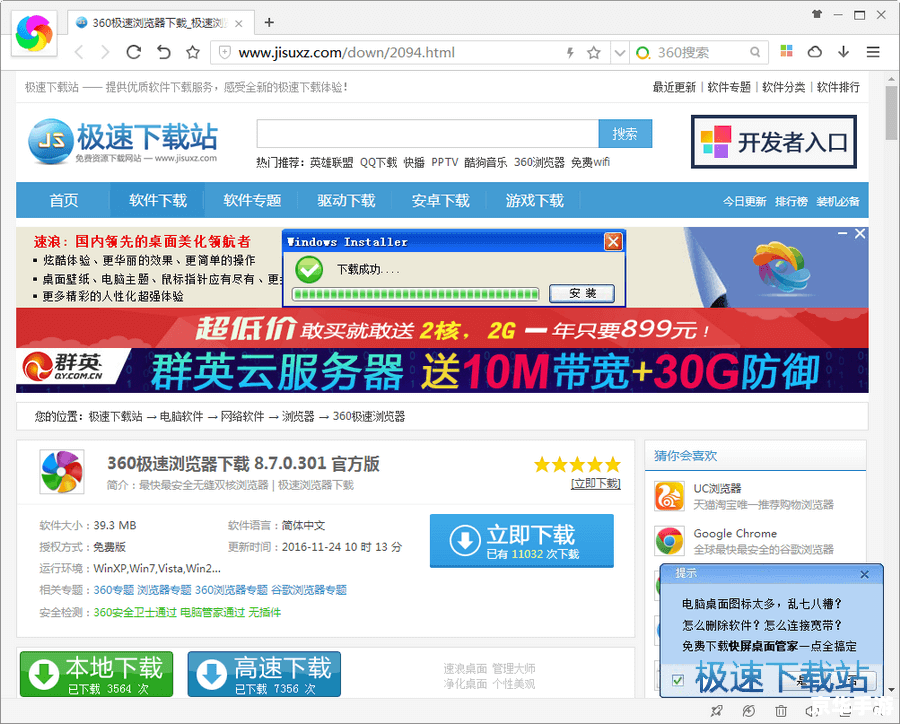The width and height of the screenshot is (900, 724).
Task: Click the green 本地下载 button
Action: [x=96, y=674]
